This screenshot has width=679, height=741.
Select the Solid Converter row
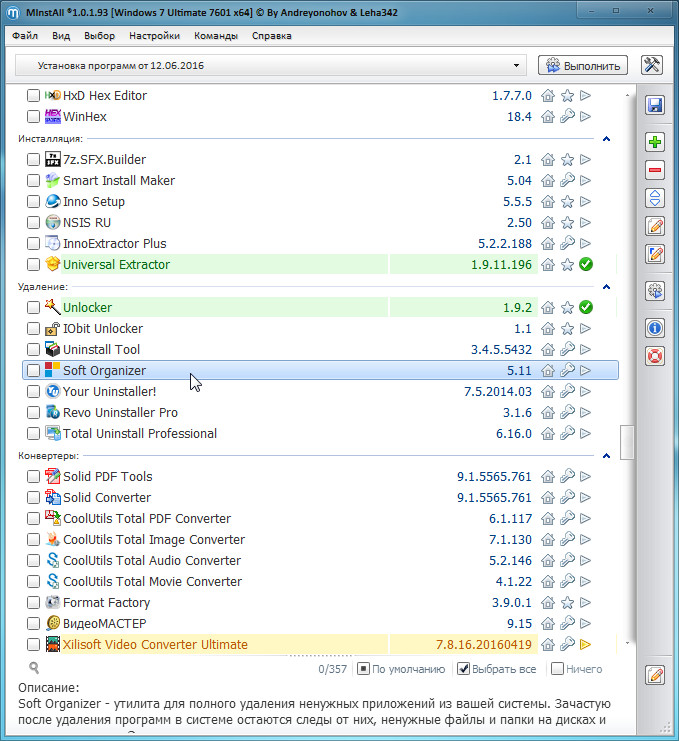(320, 498)
